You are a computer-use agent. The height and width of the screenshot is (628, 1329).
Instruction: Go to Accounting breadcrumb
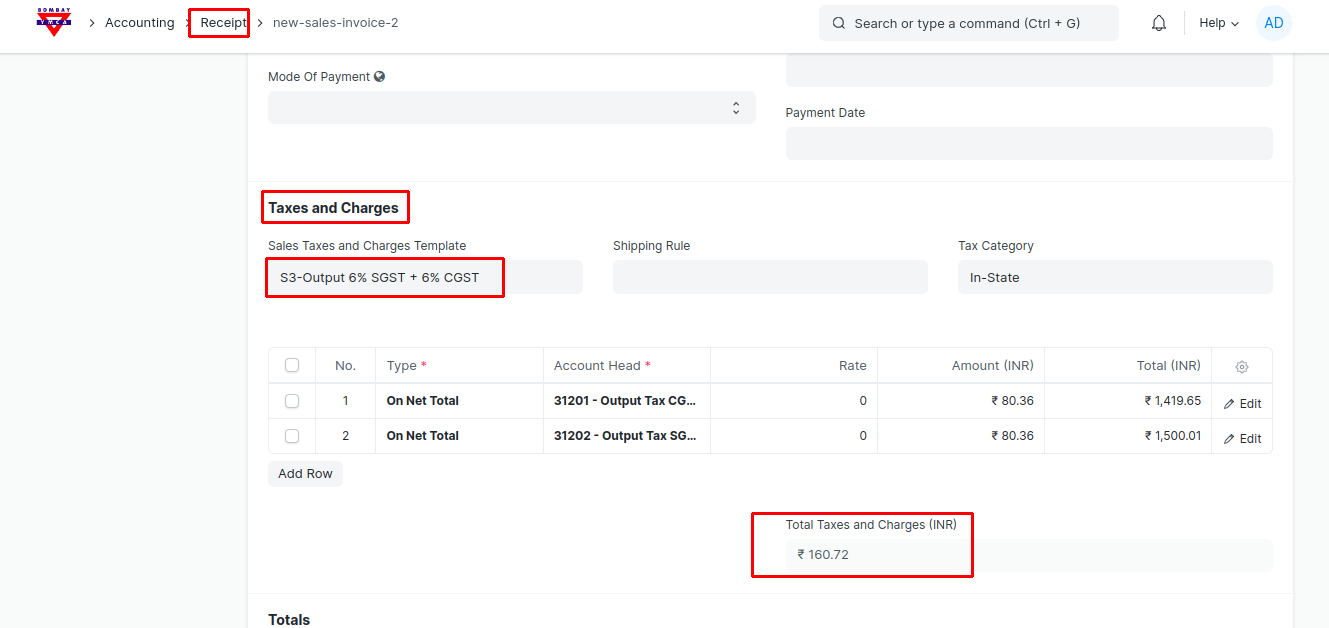coord(139,23)
